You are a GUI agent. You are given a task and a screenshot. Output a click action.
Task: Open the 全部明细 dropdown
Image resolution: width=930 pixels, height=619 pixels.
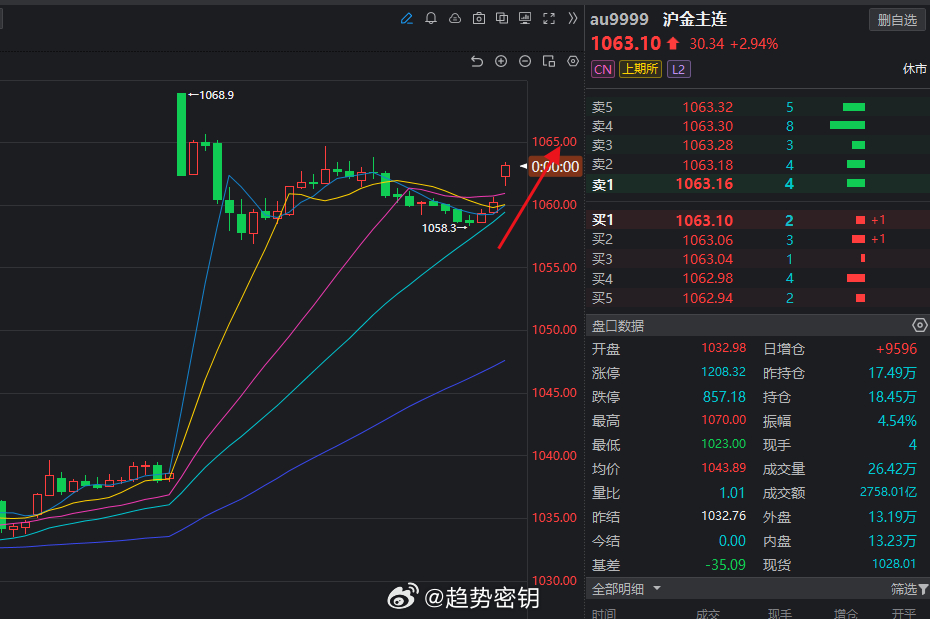[x=627, y=589]
